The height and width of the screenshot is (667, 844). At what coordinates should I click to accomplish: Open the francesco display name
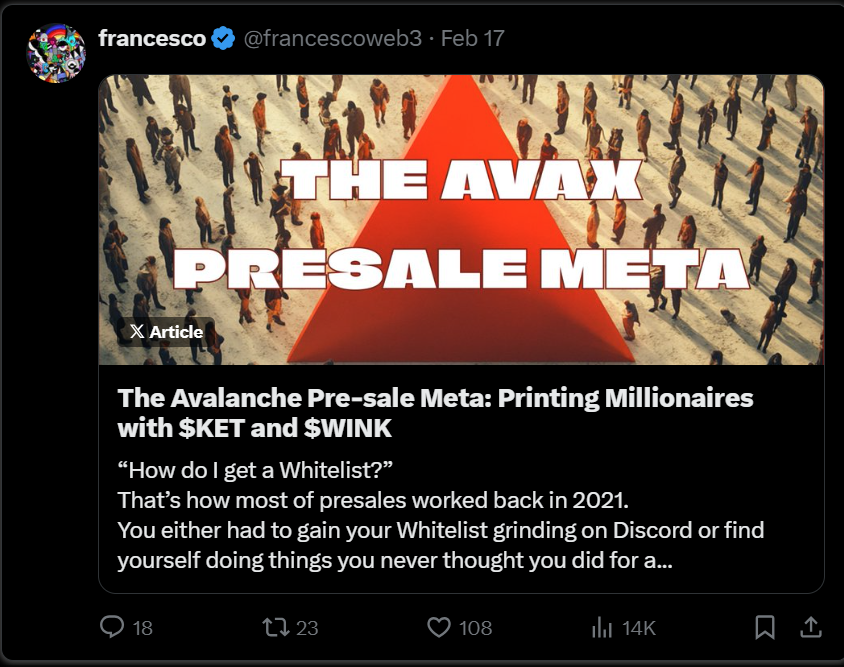coord(152,38)
